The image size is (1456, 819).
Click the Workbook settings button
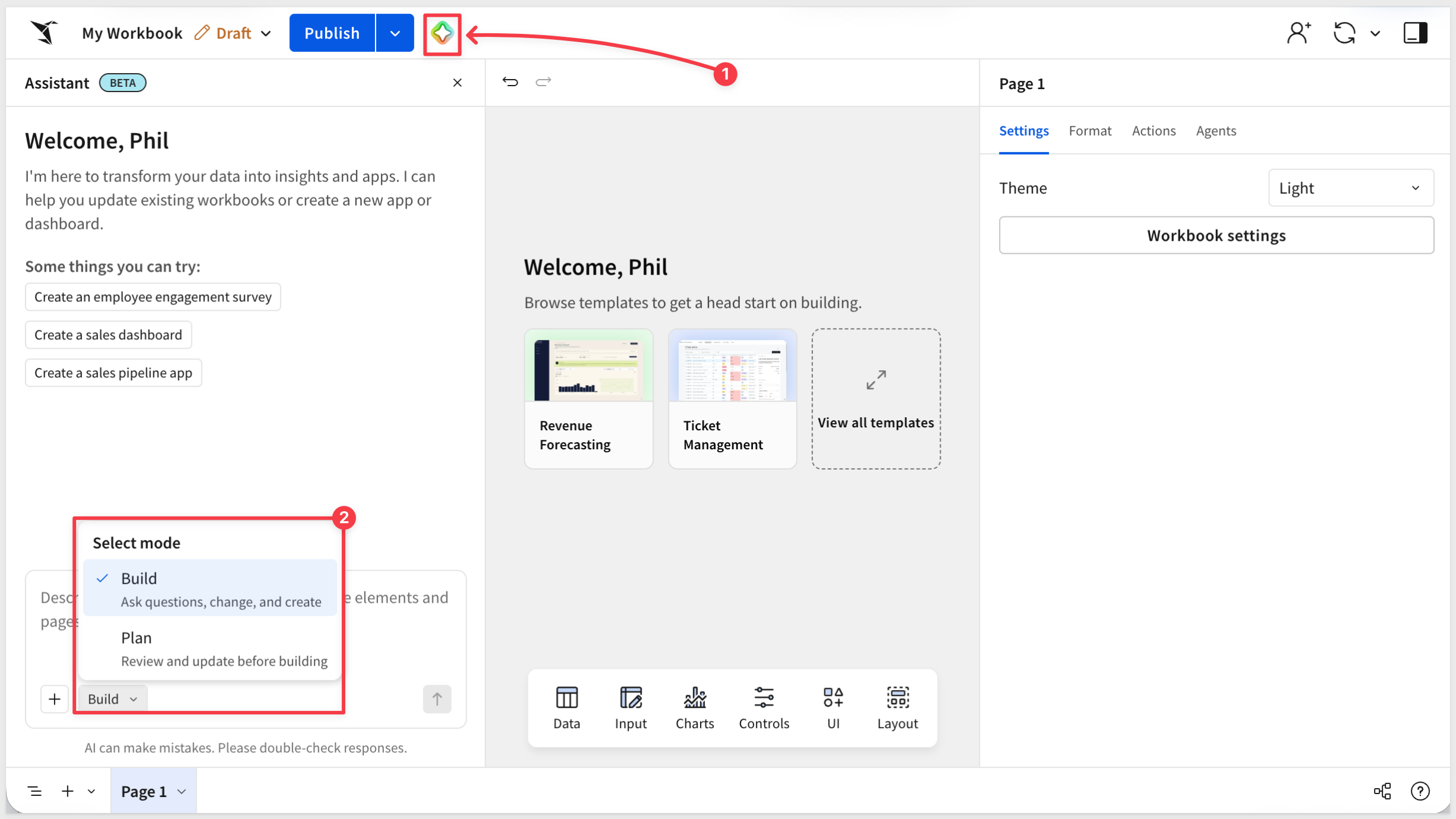point(1216,235)
